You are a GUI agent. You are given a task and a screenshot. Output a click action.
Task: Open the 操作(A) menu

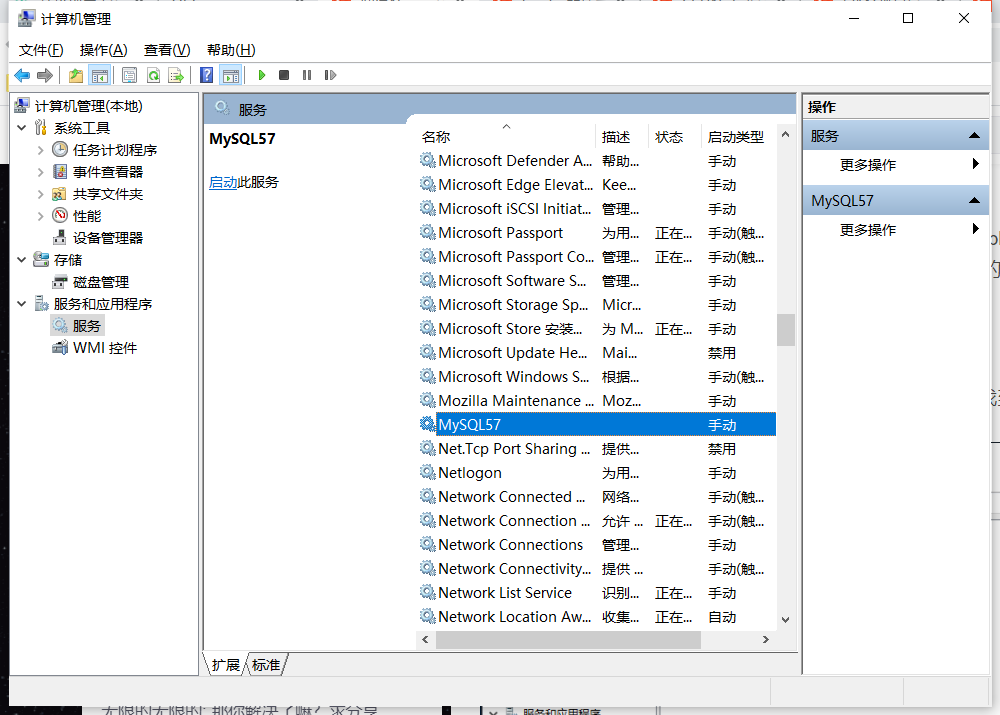(x=103, y=50)
